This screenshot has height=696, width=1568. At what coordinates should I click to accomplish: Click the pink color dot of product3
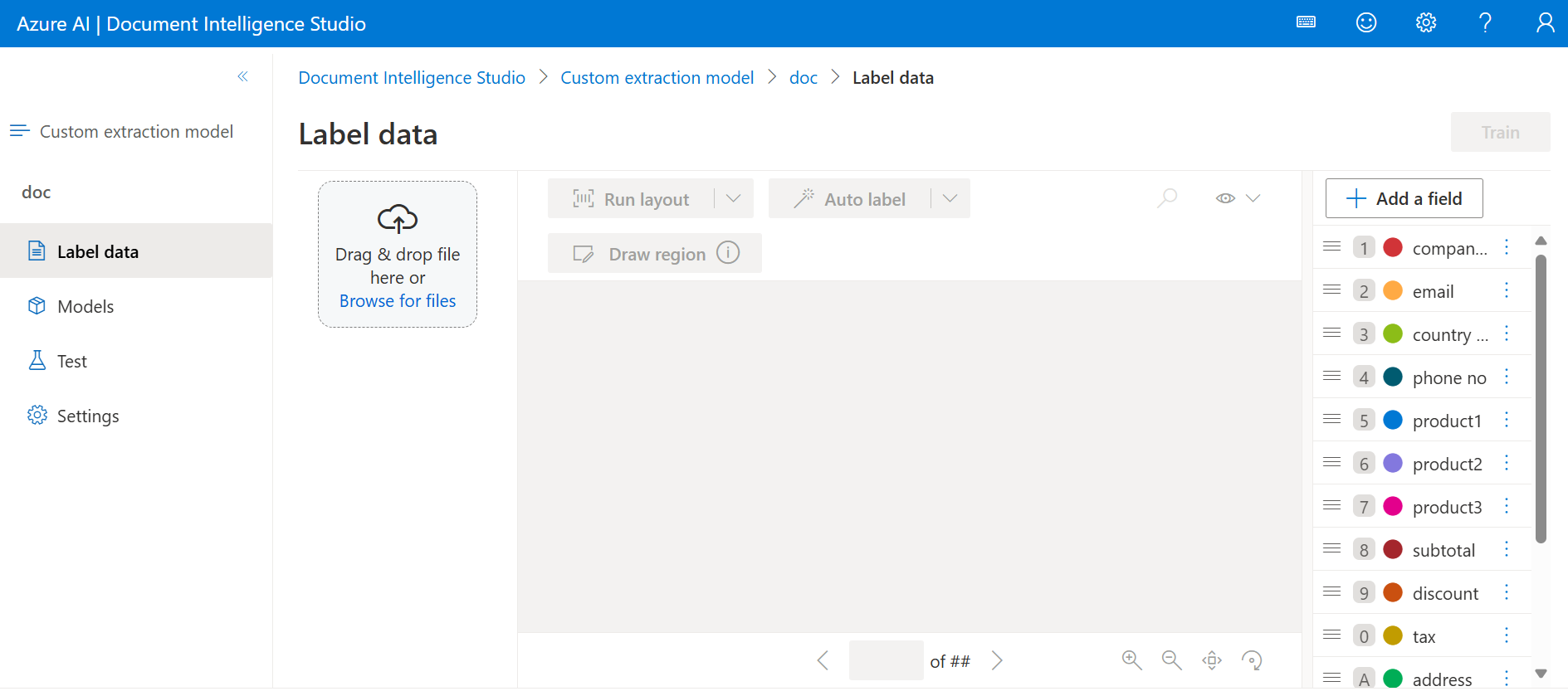1393,506
